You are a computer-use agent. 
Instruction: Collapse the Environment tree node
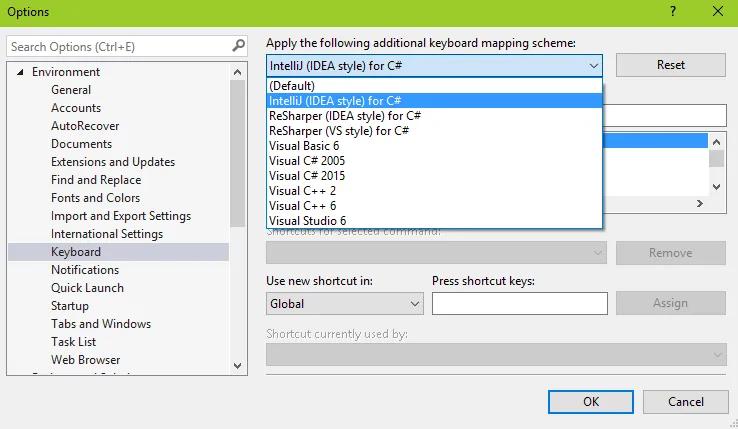point(20,72)
